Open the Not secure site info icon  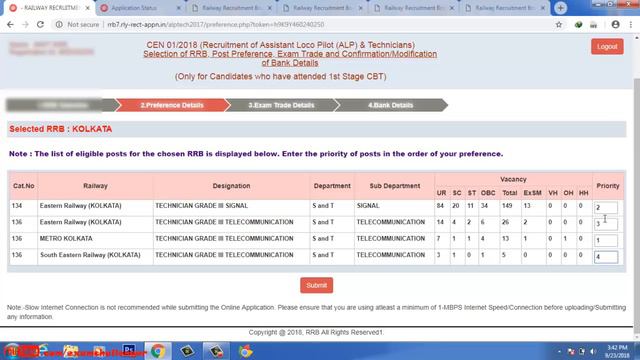point(59,24)
